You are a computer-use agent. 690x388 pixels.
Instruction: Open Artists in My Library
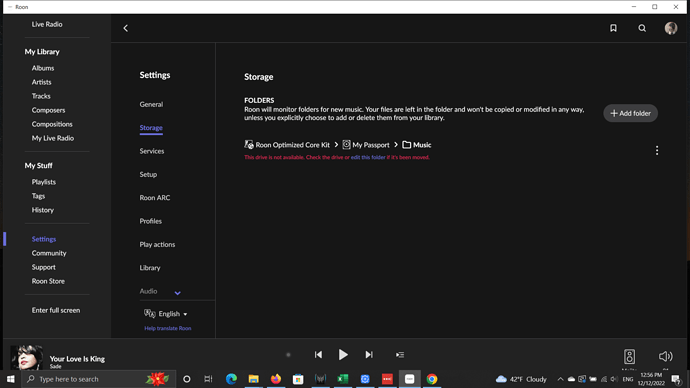pyautogui.click(x=41, y=82)
